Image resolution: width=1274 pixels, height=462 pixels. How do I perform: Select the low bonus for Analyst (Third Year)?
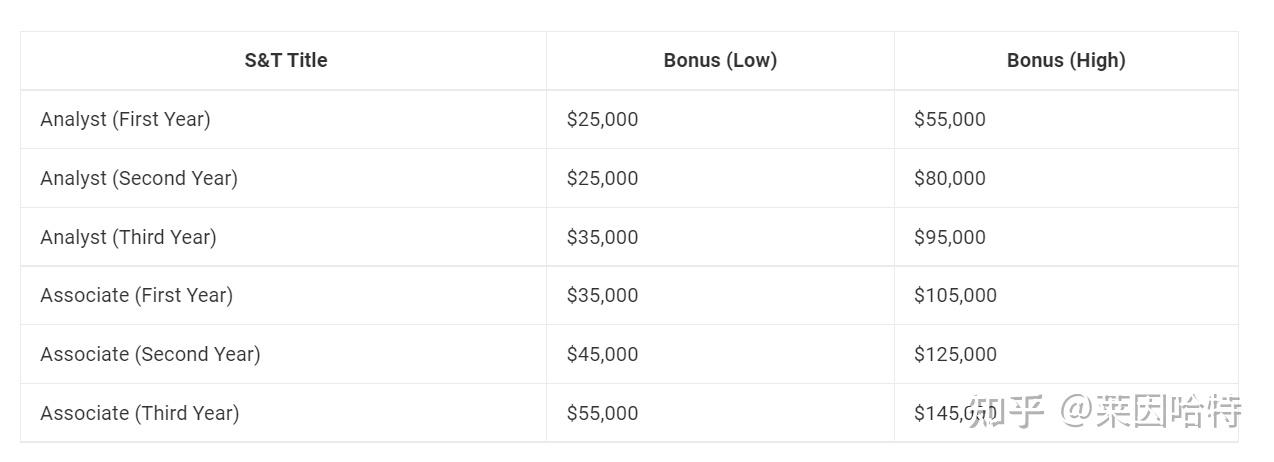tap(602, 237)
